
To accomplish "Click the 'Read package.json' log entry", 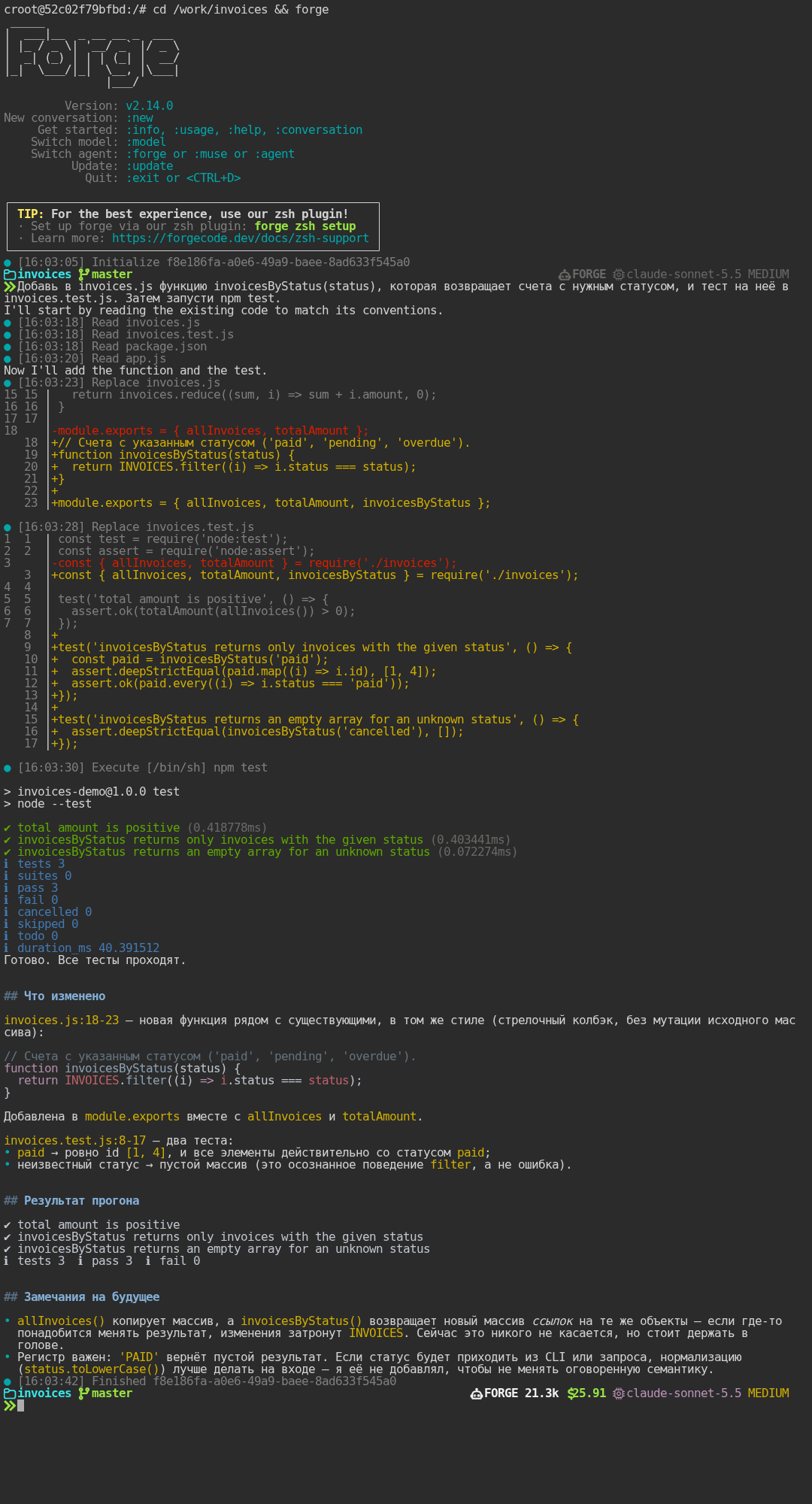I will tap(105, 347).
